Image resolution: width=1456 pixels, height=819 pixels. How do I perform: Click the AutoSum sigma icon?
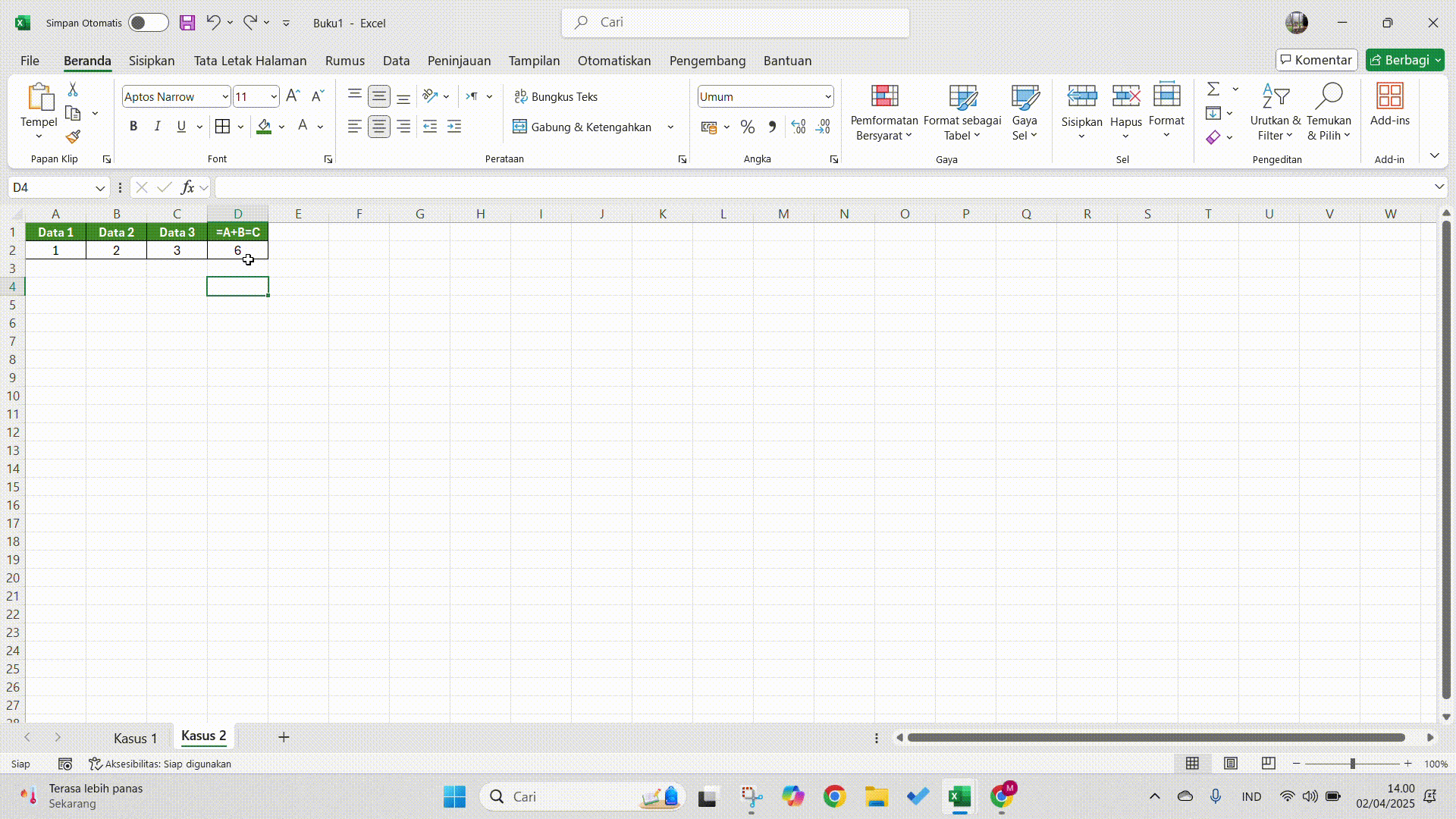[x=1213, y=89]
